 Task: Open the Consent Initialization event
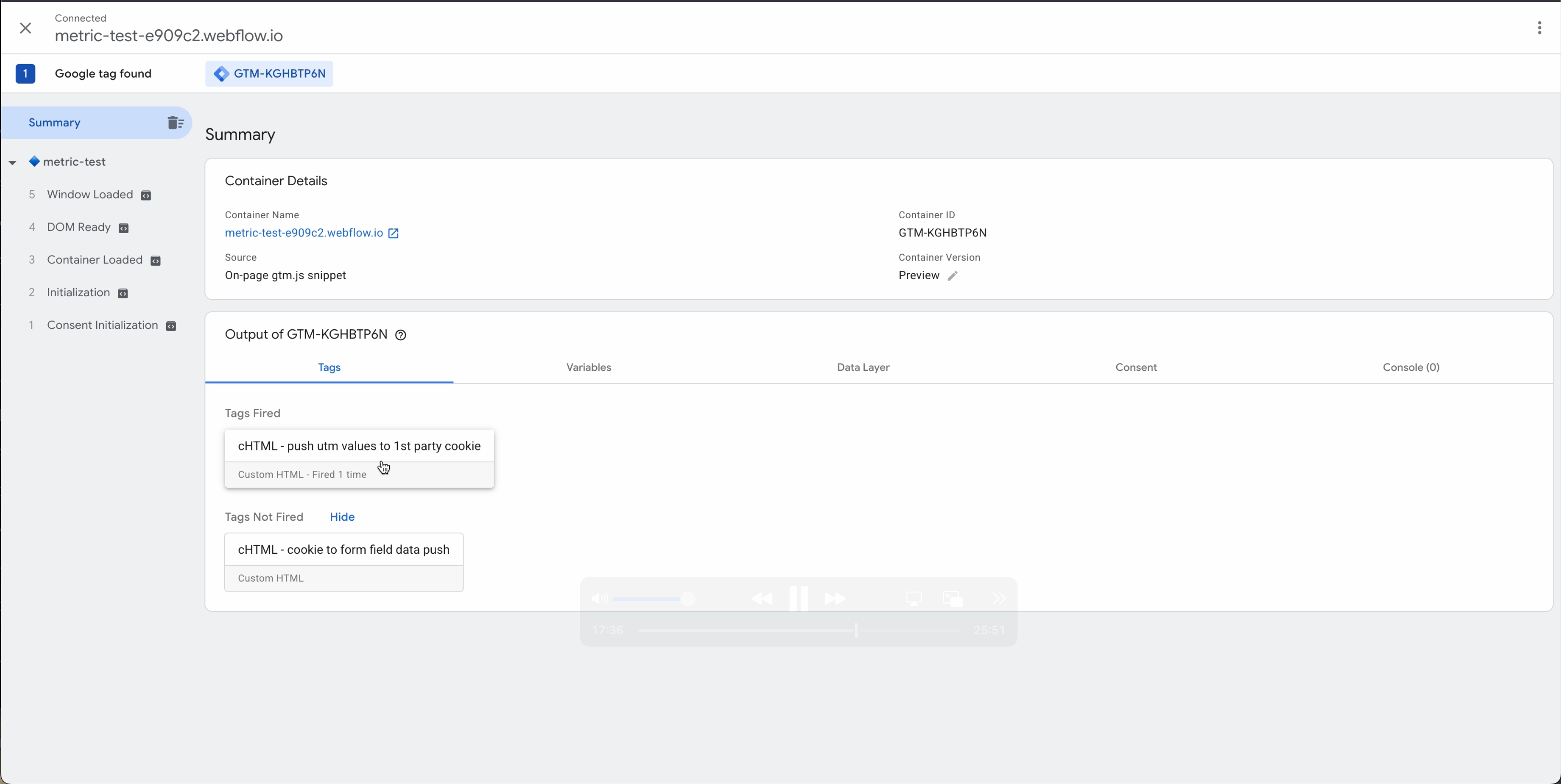coord(102,325)
